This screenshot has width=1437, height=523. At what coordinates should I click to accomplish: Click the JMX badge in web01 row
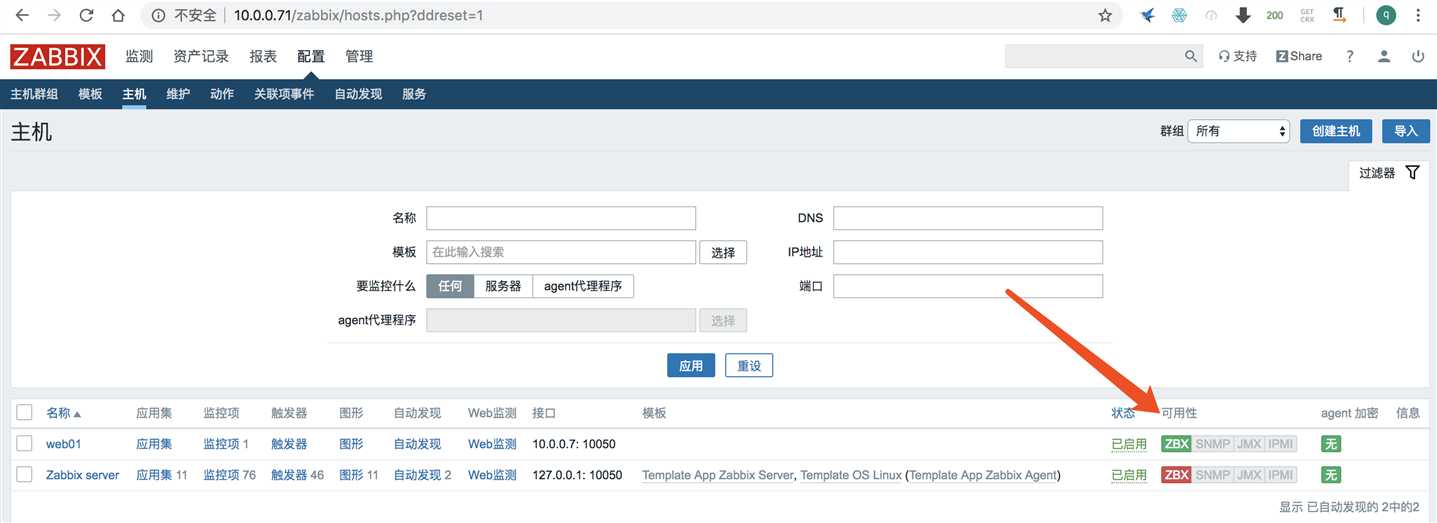(x=1249, y=444)
